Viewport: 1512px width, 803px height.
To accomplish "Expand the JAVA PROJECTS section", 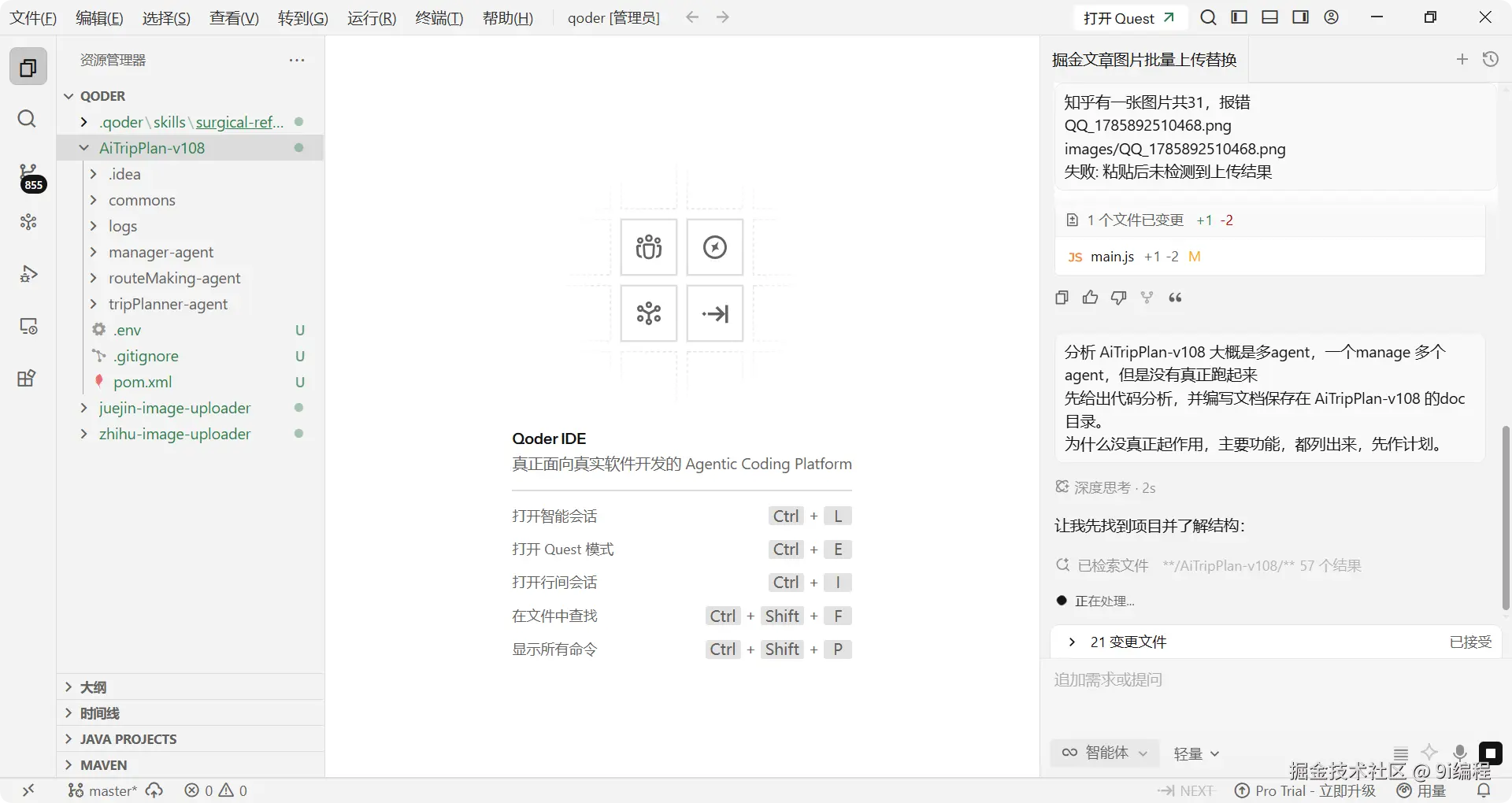I will pos(190,739).
